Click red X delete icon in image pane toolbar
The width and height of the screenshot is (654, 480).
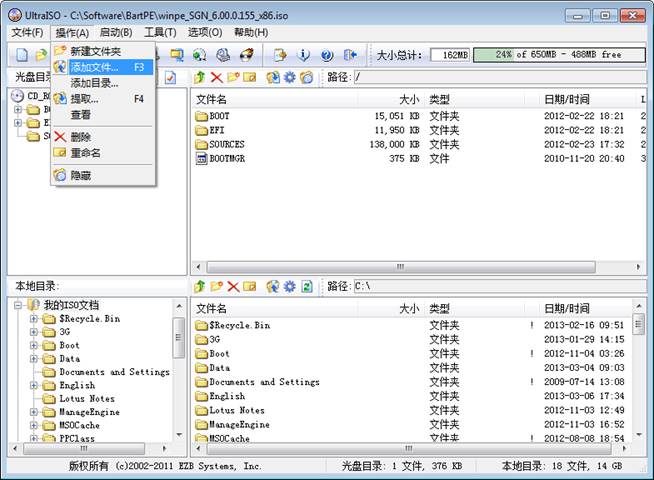click(x=216, y=77)
